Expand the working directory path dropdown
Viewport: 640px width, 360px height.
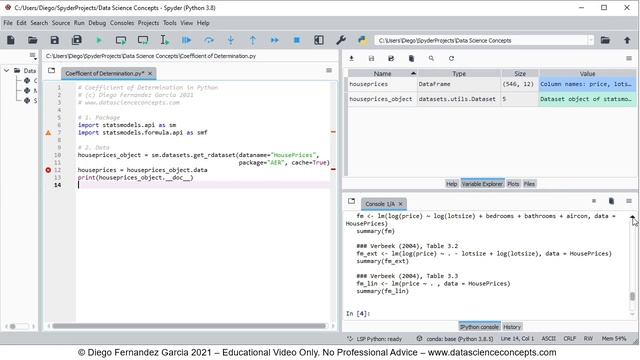pos(590,40)
